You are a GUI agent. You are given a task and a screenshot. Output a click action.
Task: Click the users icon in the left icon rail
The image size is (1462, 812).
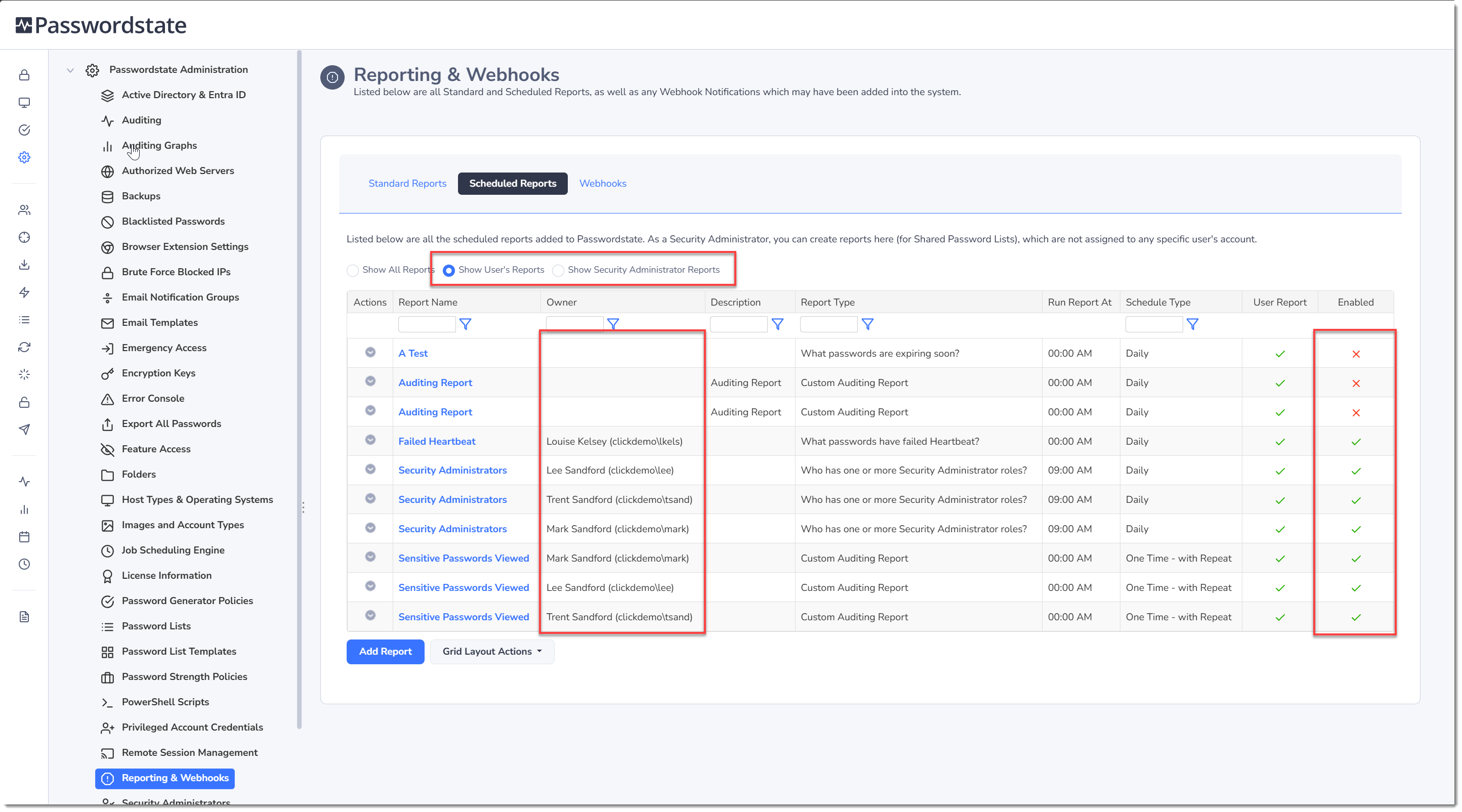[x=24, y=210]
